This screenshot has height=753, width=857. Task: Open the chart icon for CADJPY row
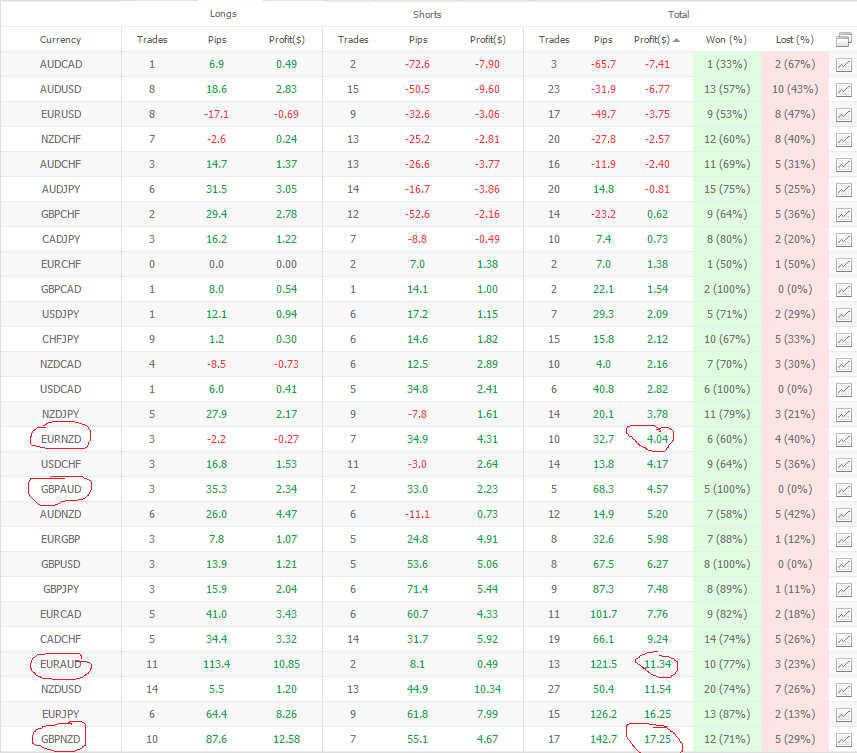pyautogui.click(x=843, y=240)
